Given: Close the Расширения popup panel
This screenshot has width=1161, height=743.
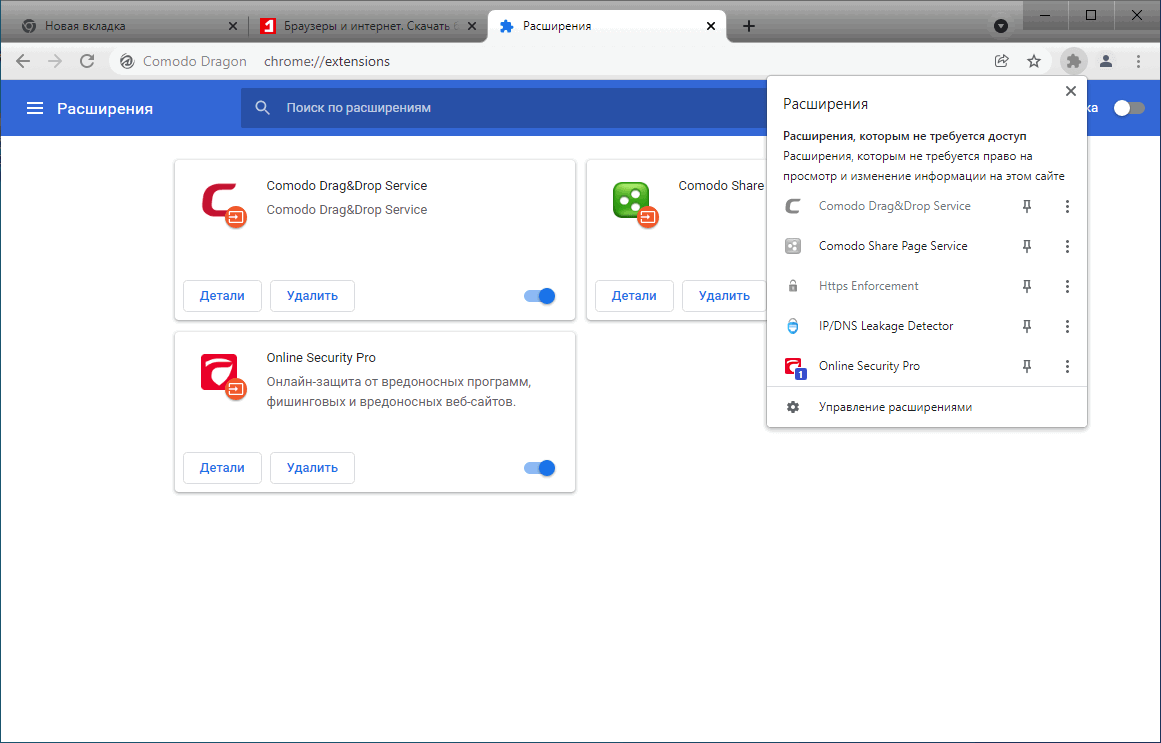Looking at the screenshot, I should [x=1071, y=91].
